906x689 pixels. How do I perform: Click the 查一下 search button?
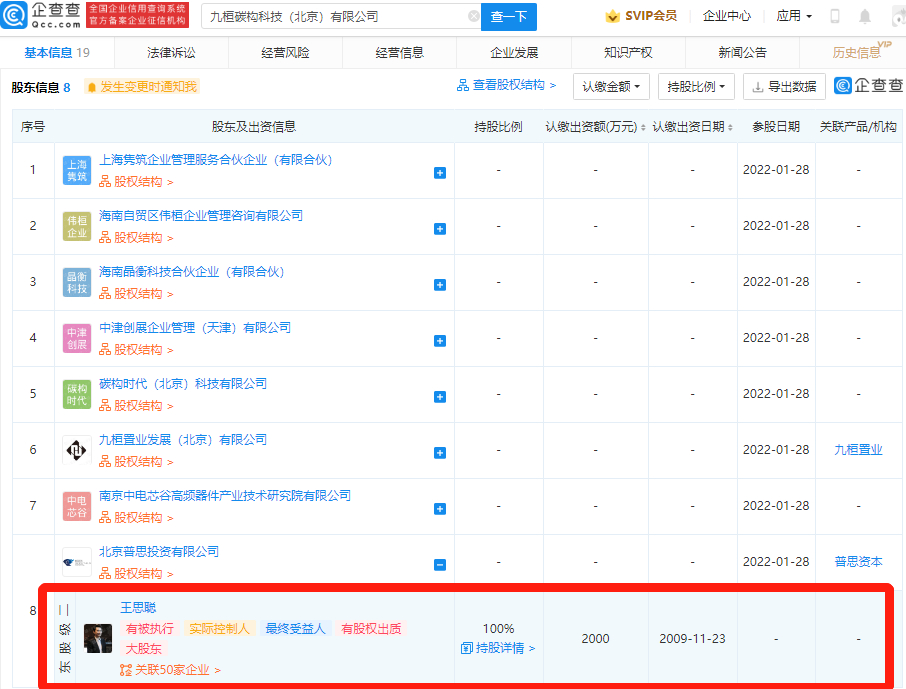(508, 17)
